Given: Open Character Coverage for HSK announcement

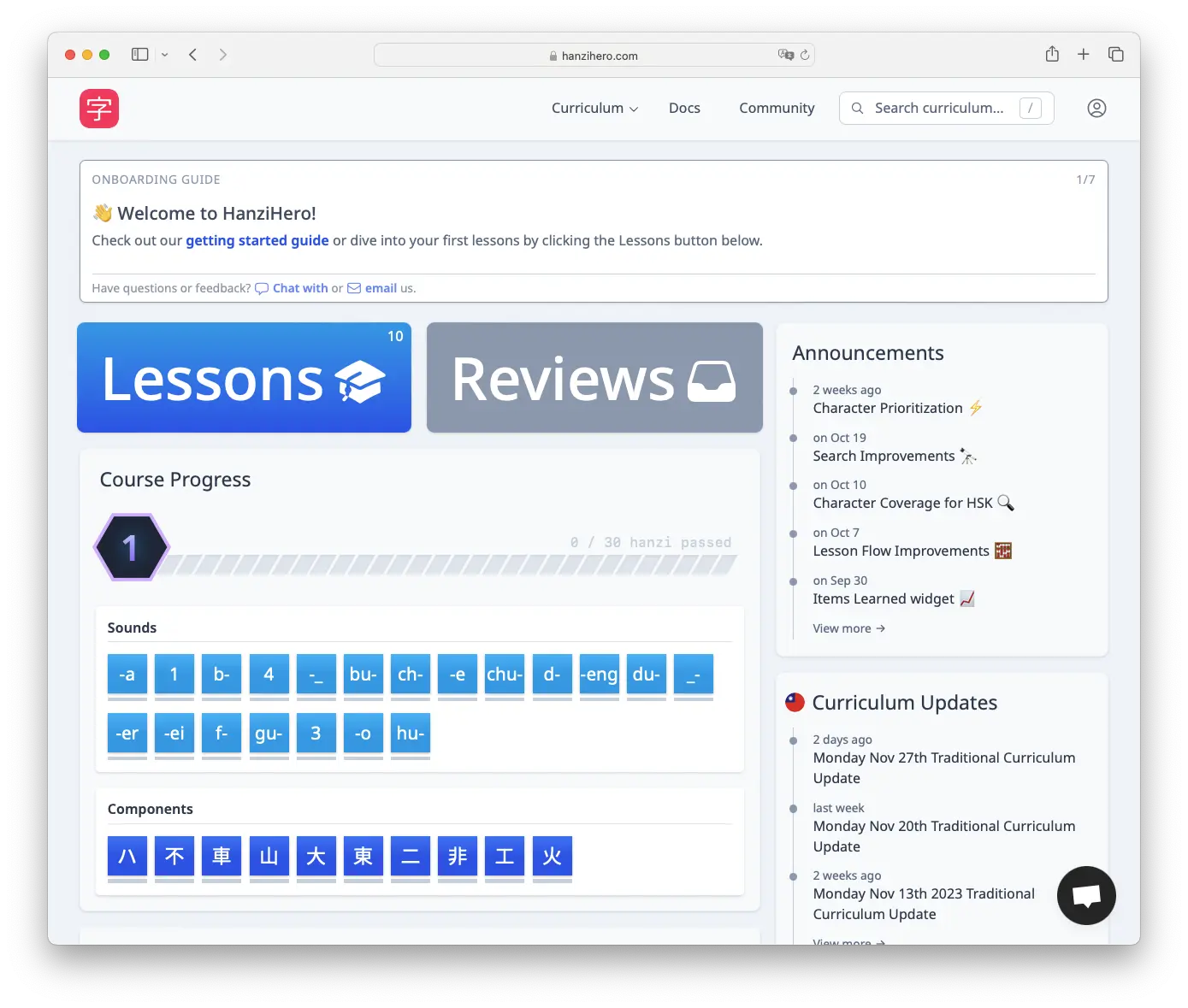Looking at the screenshot, I should pyautogui.click(x=913, y=504).
